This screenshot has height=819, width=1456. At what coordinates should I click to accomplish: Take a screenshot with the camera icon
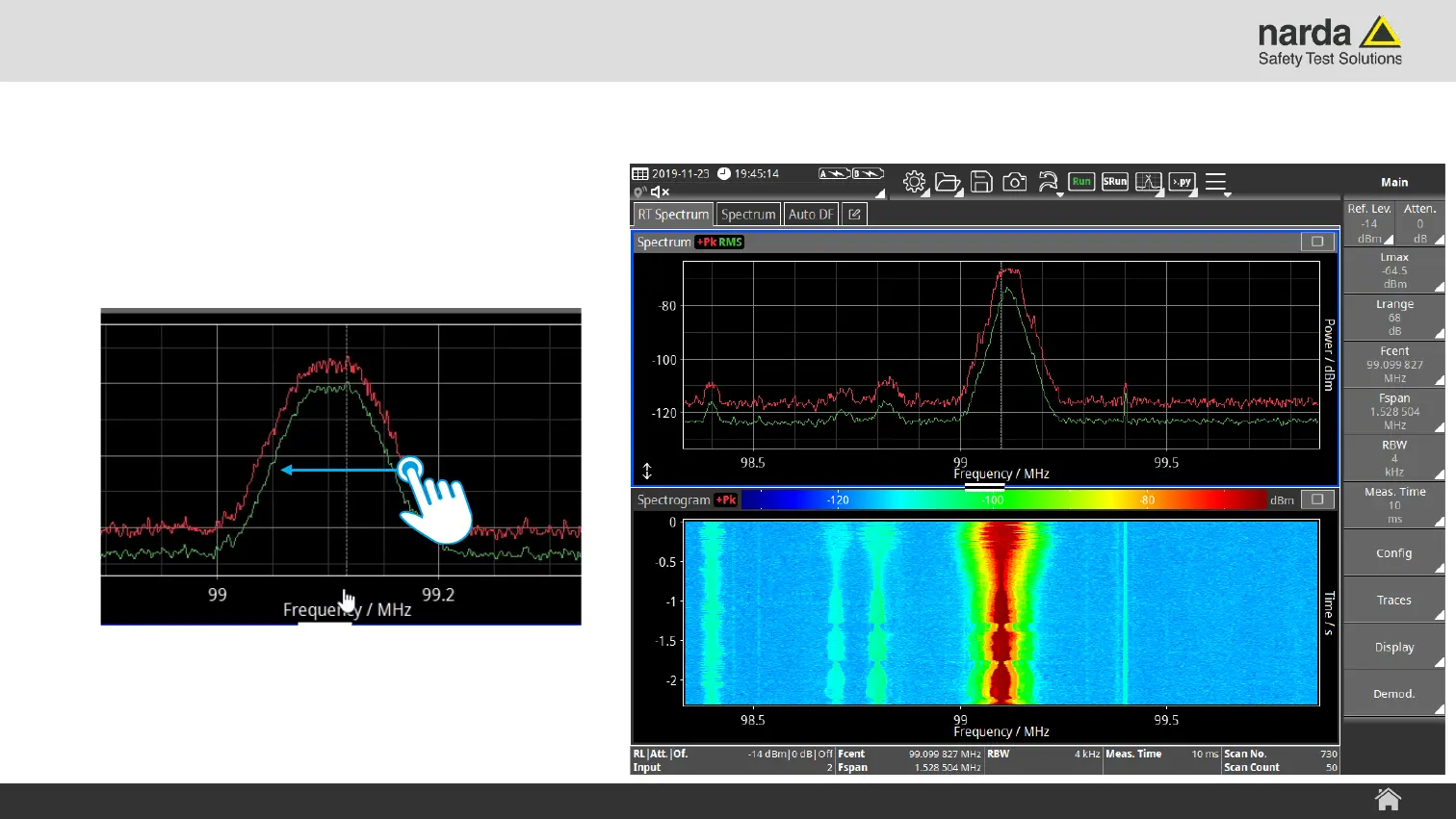tap(1014, 182)
